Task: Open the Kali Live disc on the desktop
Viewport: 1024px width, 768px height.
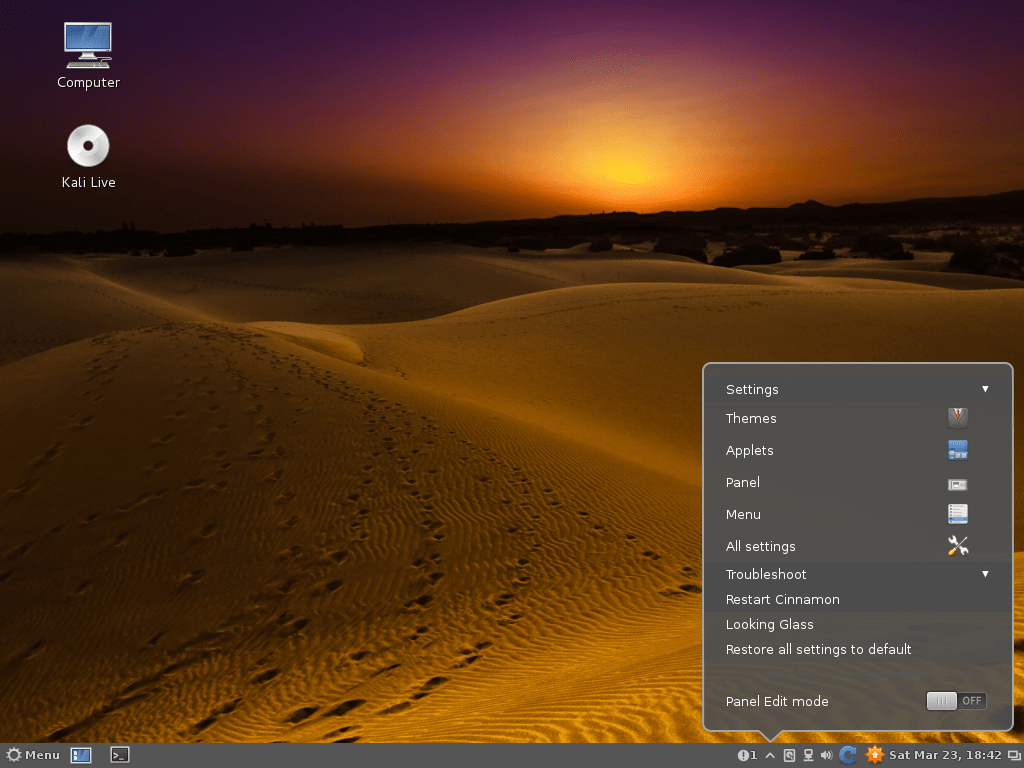Action: click(x=88, y=145)
